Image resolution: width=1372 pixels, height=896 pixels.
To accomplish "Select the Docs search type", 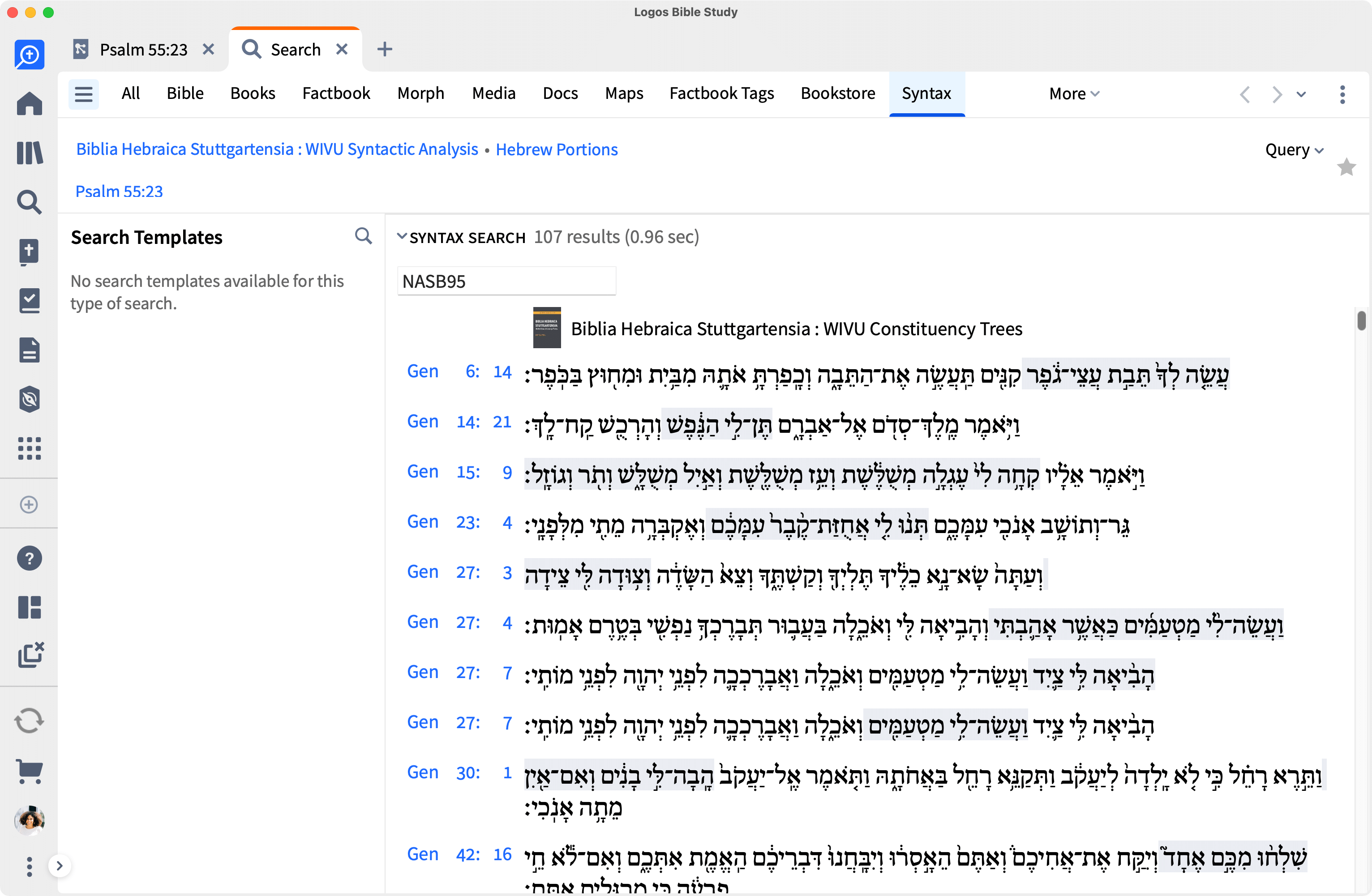I will tap(560, 94).
